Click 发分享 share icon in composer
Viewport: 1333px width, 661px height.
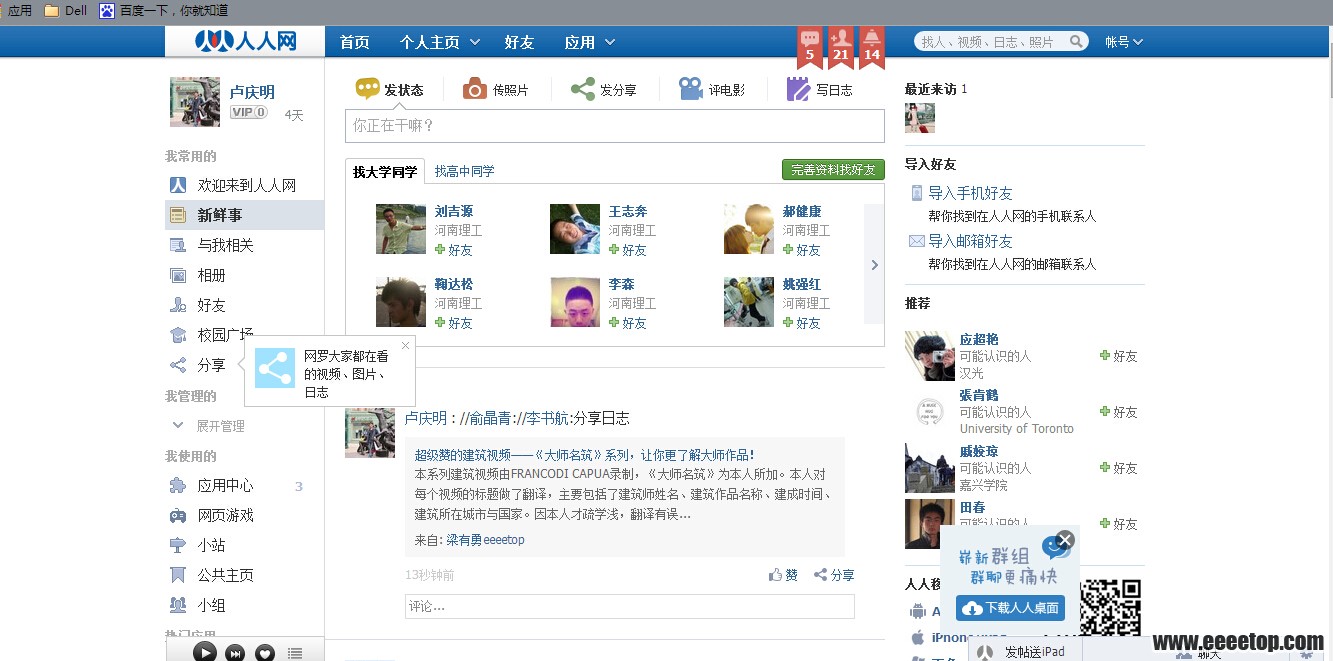583,89
